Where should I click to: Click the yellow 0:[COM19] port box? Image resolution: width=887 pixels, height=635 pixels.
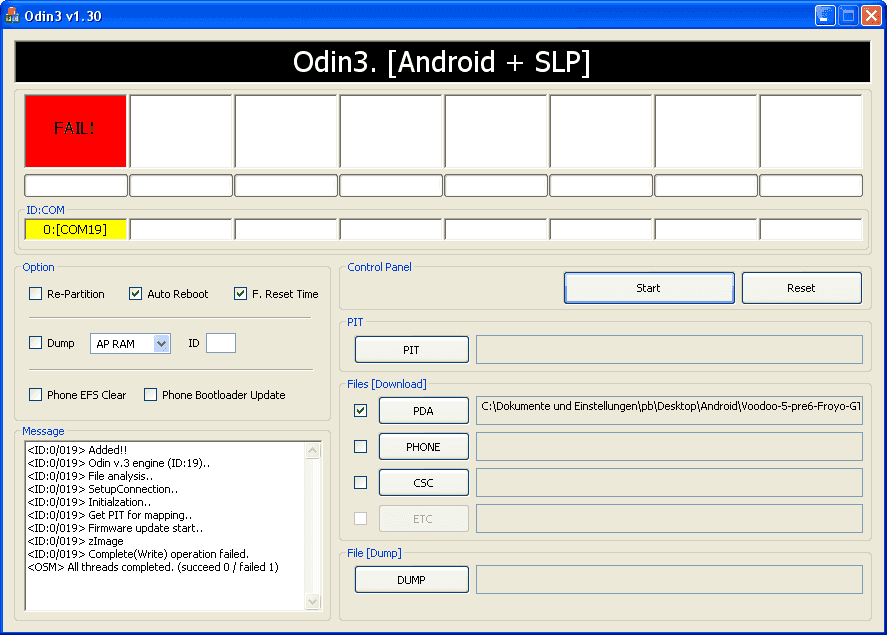[75, 230]
